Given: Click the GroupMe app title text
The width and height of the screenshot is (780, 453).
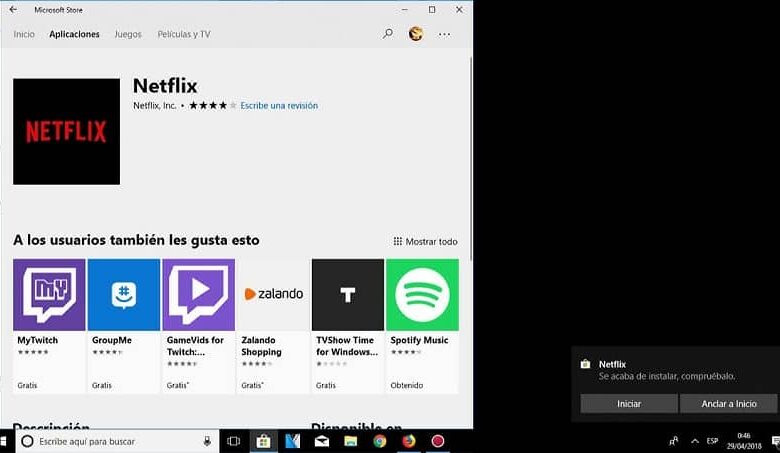Looking at the screenshot, I should [112, 340].
